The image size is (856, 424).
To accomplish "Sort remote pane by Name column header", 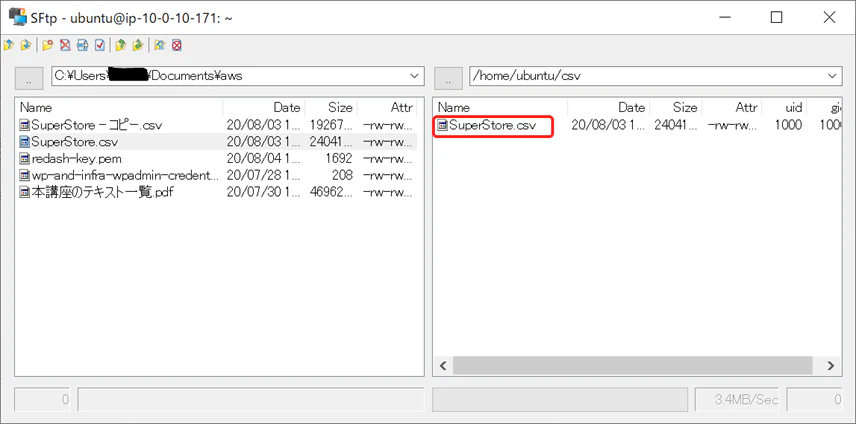I will point(500,108).
